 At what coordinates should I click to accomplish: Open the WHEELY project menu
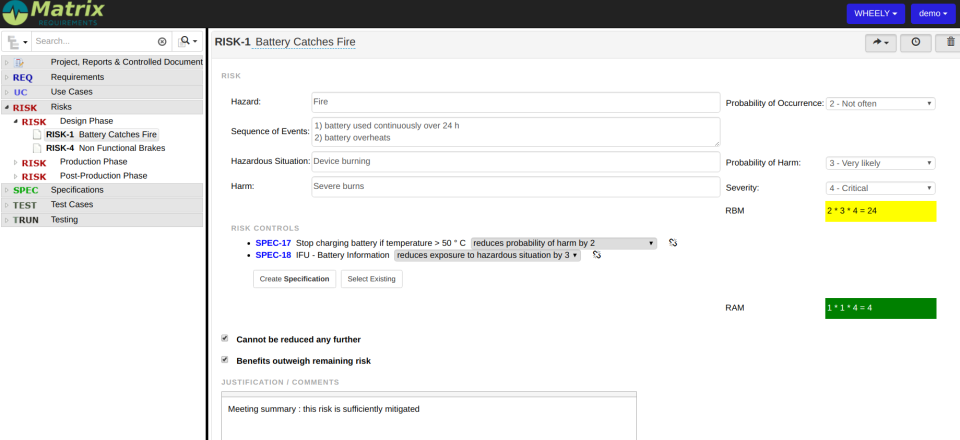point(875,14)
